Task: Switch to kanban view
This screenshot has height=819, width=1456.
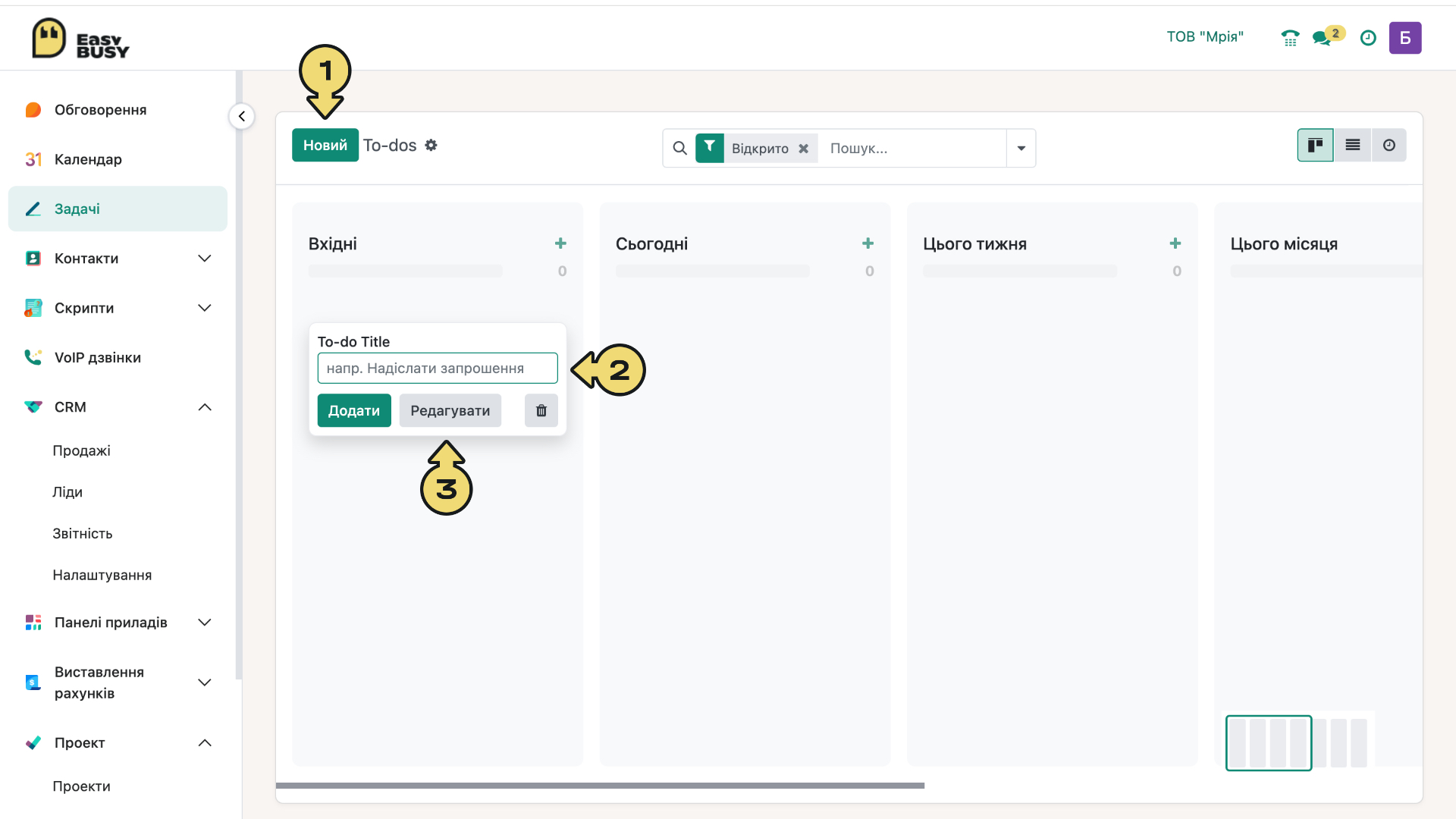Action: 1316,145
